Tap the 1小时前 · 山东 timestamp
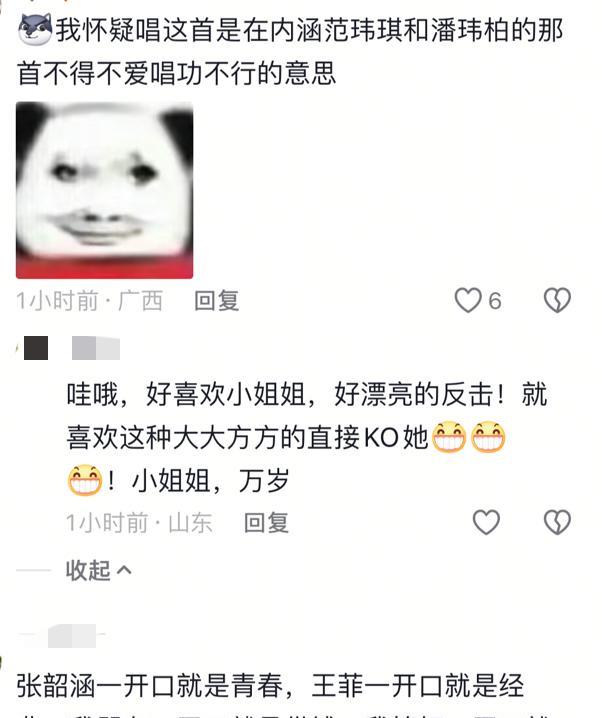 pos(139,522)
